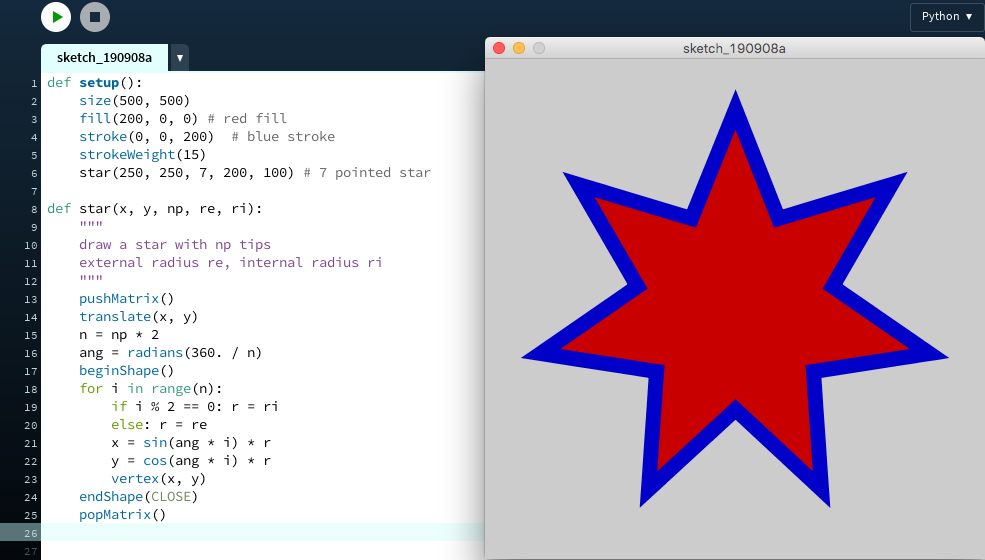Run the sketch with the play button

56,16
